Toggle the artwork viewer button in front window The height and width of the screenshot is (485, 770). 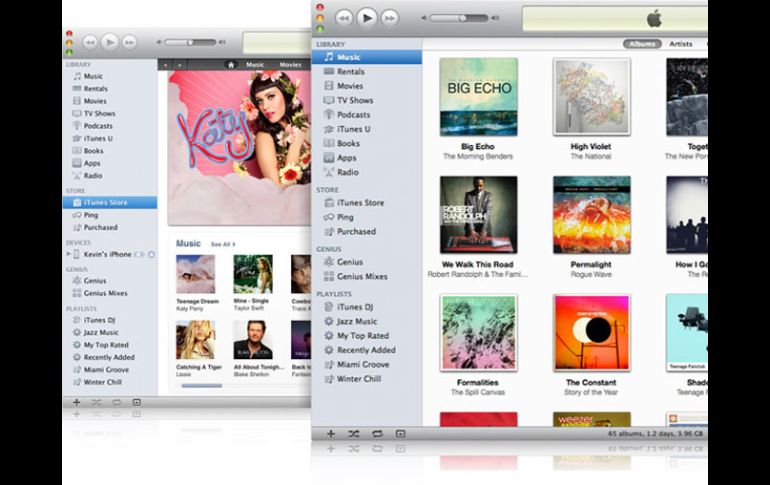pyautogui.click(x=400, y=434)
